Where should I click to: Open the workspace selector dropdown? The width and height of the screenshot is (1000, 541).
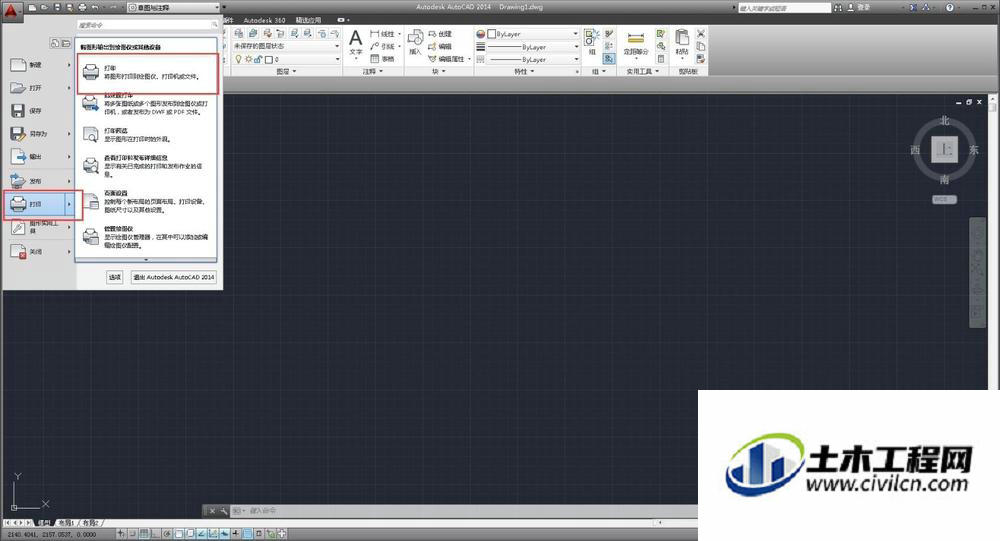[173, 8]
